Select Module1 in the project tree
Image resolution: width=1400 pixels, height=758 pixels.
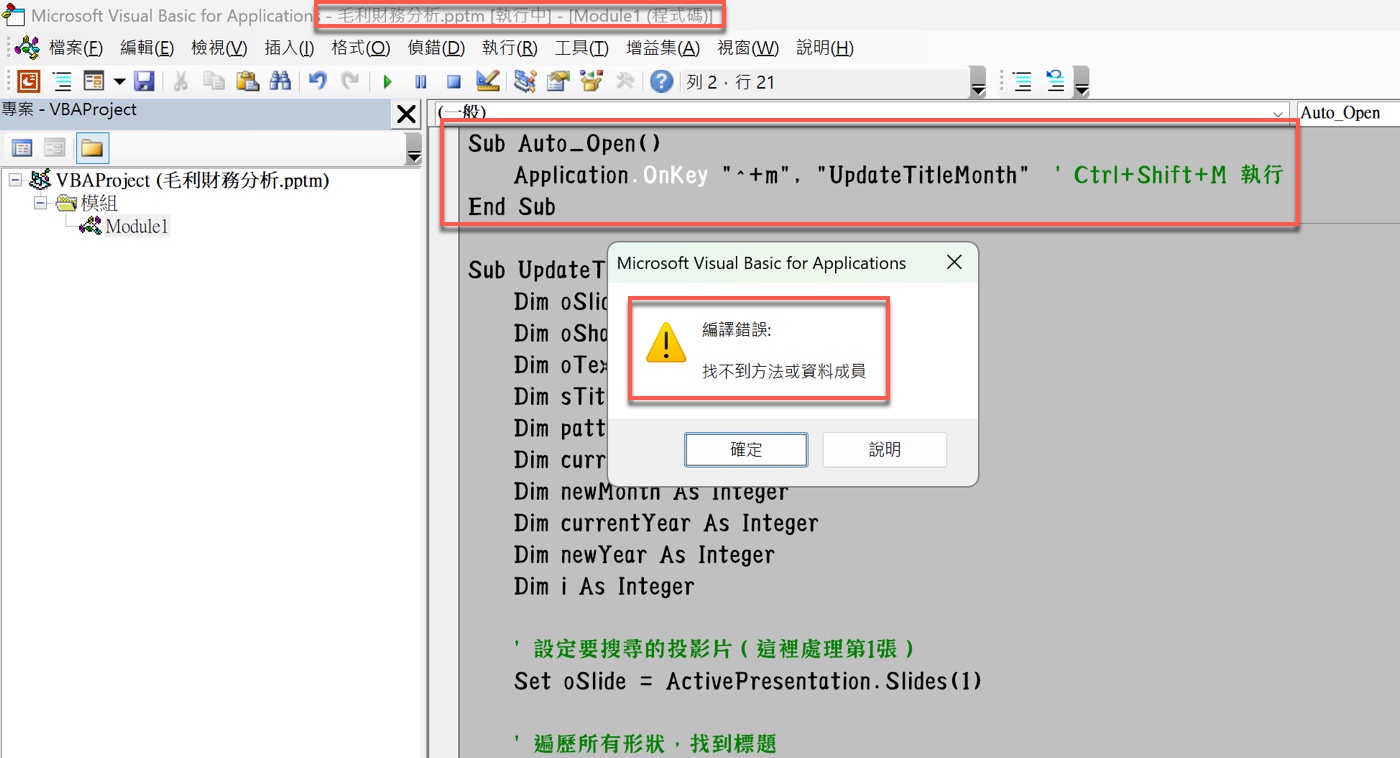click(137, 226)
